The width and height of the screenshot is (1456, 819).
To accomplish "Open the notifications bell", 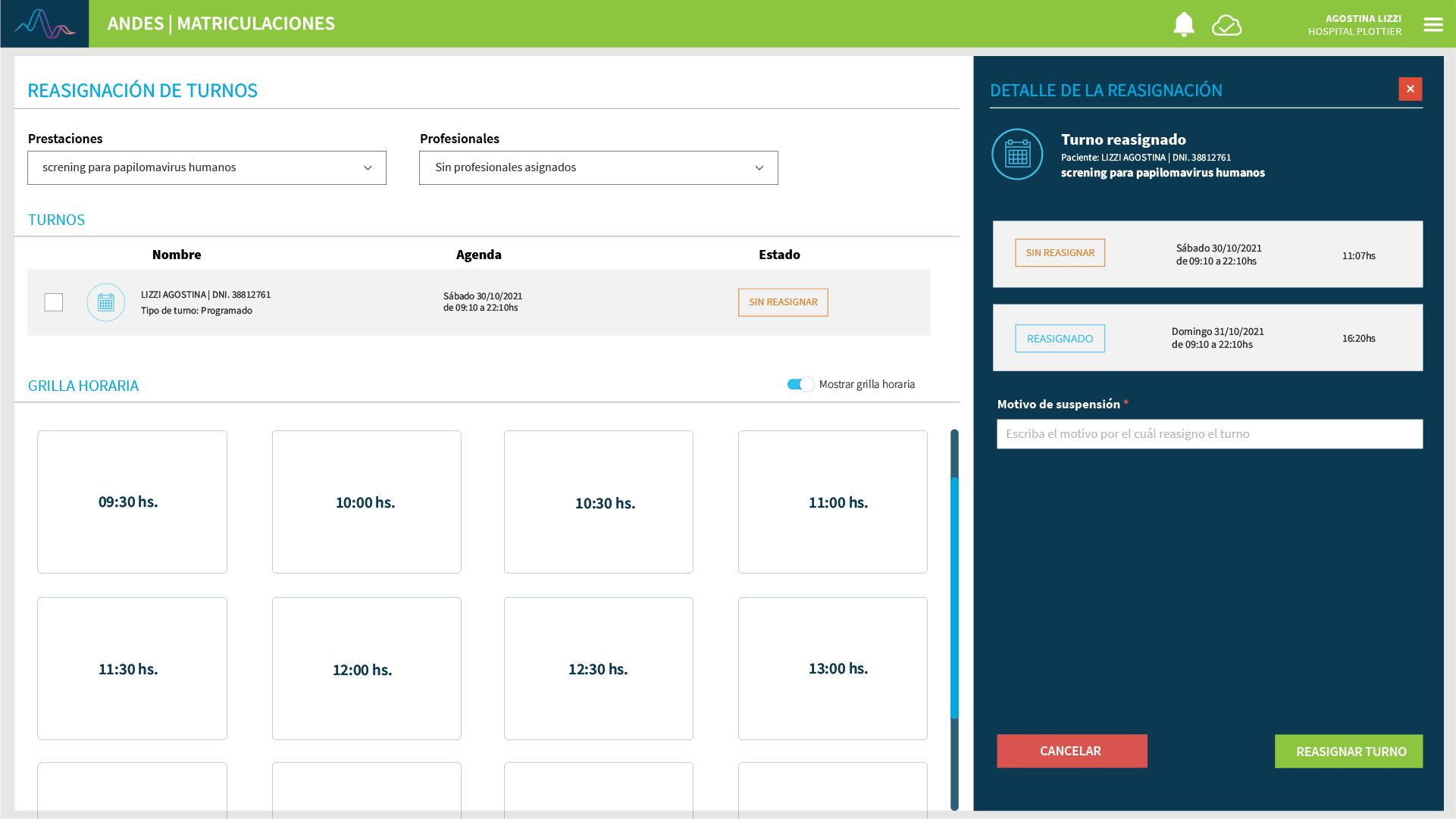I will click(1183, 24).
